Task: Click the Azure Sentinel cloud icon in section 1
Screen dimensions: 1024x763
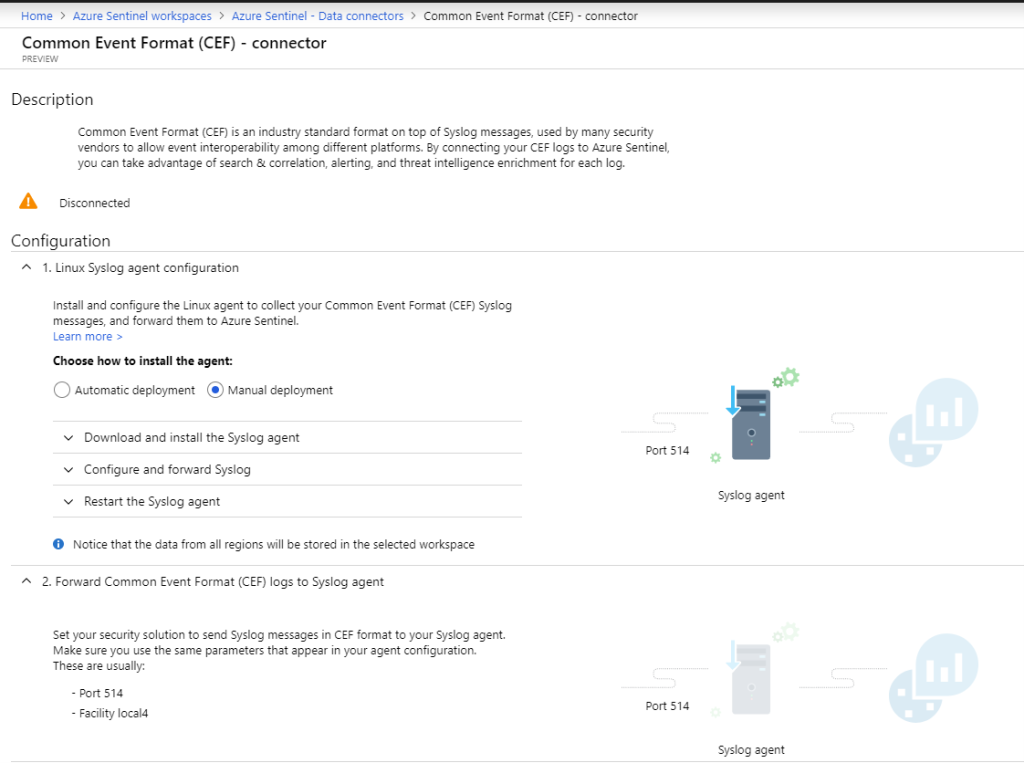Action: (x=934, y=423)
